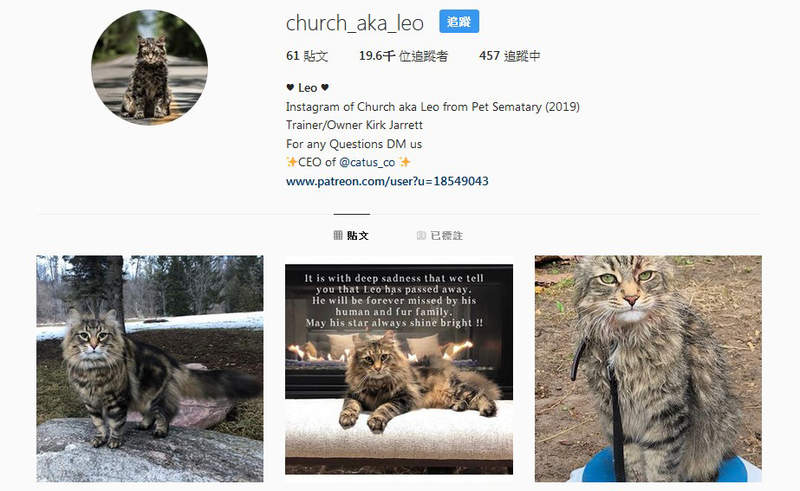The width and height of the screenshot is (800, 491).
Task: Open the @catus_co mention link
Action: 367,162
